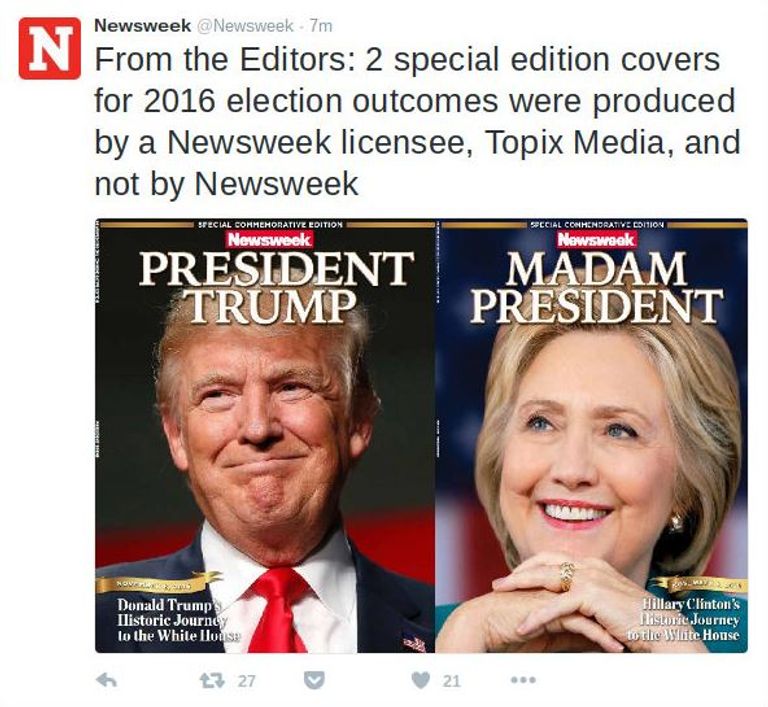
Task: Like the tweet with the heart icon
Action: coord(422,681)
